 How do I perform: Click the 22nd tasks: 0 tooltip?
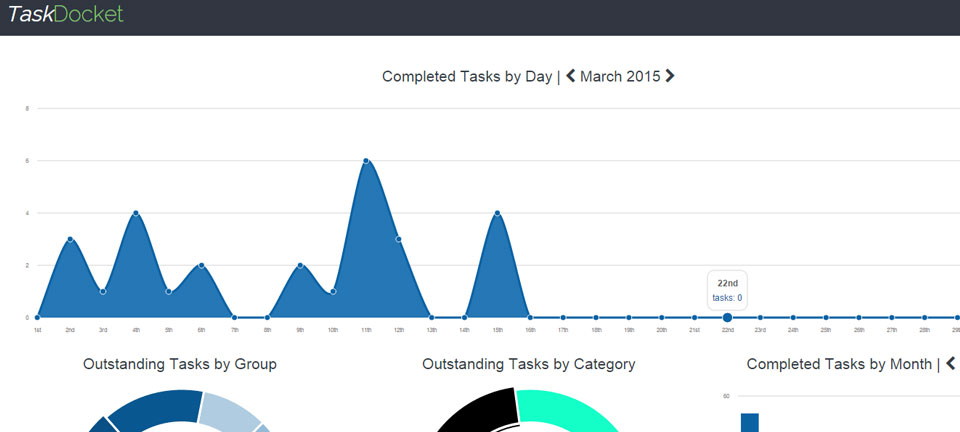tap(727, 290)
